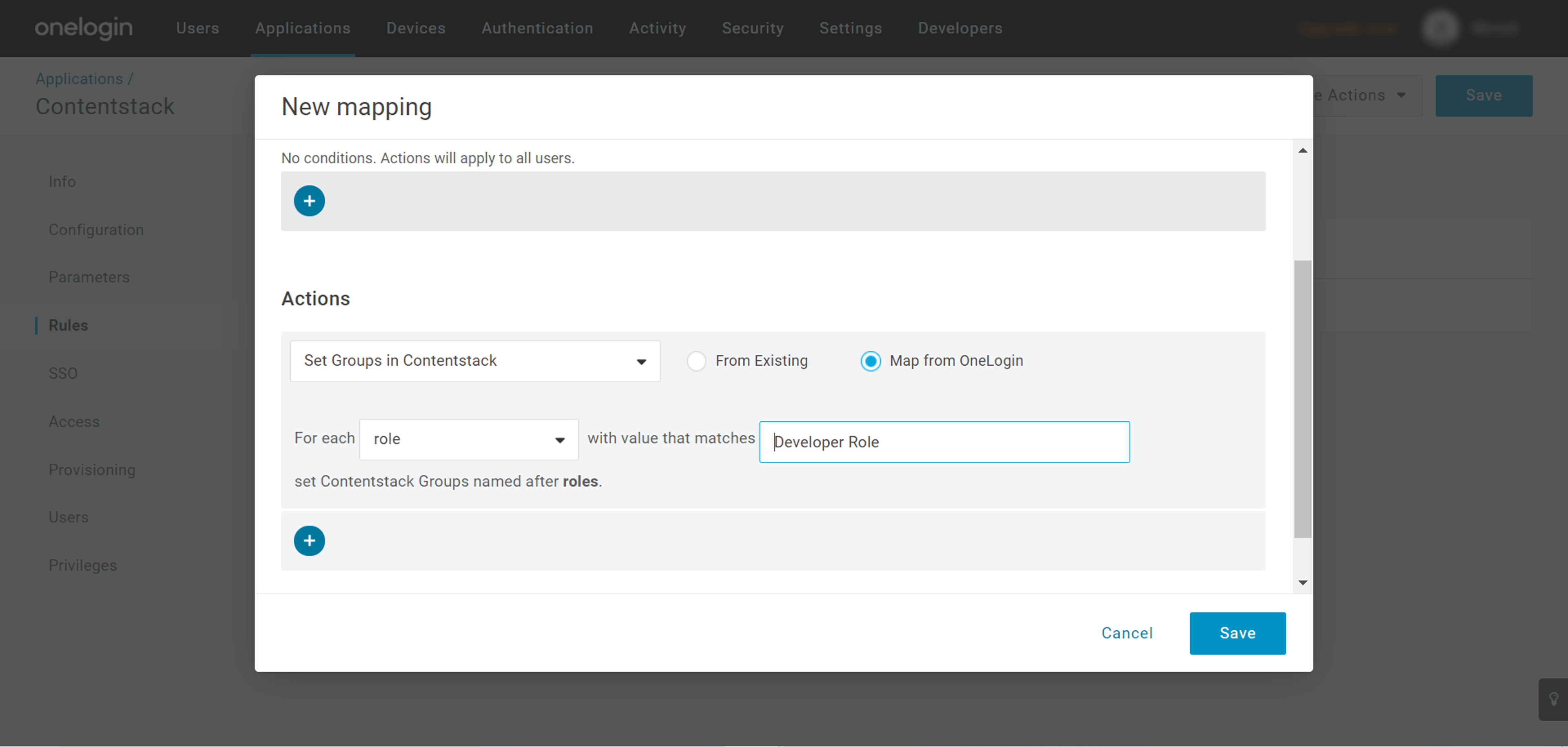Click the 'New mapping' dialog title
Image resolution: width=1568 pixels, height=747 pixels.
[x=357, y=107]
